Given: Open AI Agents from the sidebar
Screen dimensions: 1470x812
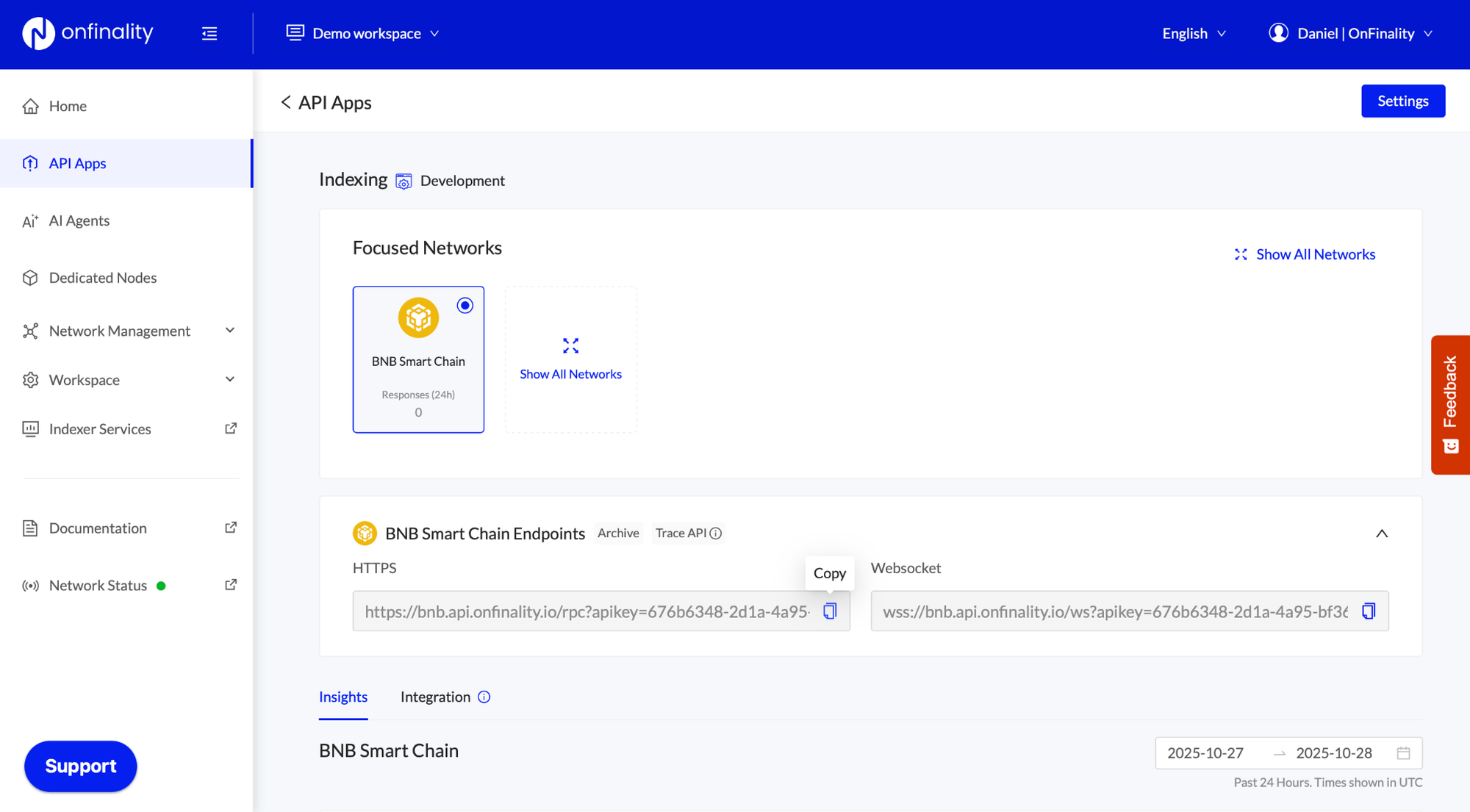Looking at the screenshot, I should pos(79,220).
